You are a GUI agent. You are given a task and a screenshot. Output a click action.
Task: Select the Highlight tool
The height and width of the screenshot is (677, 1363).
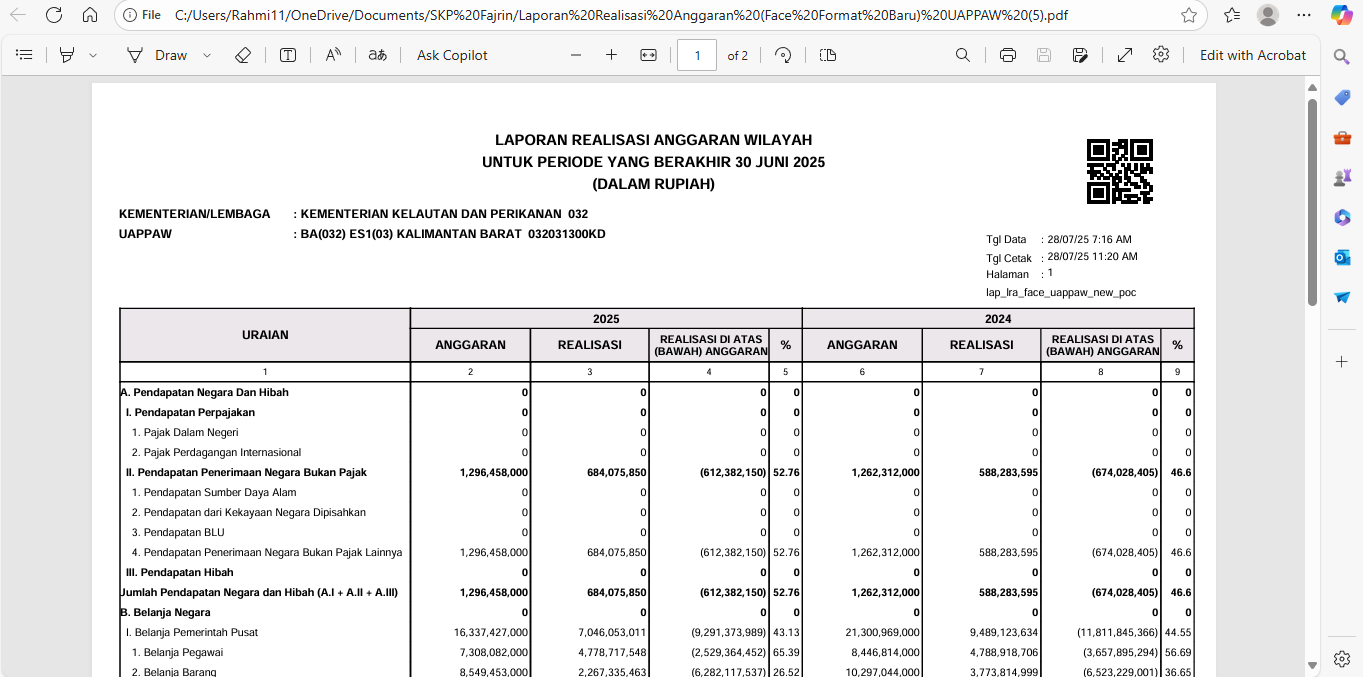click(67, 55)
